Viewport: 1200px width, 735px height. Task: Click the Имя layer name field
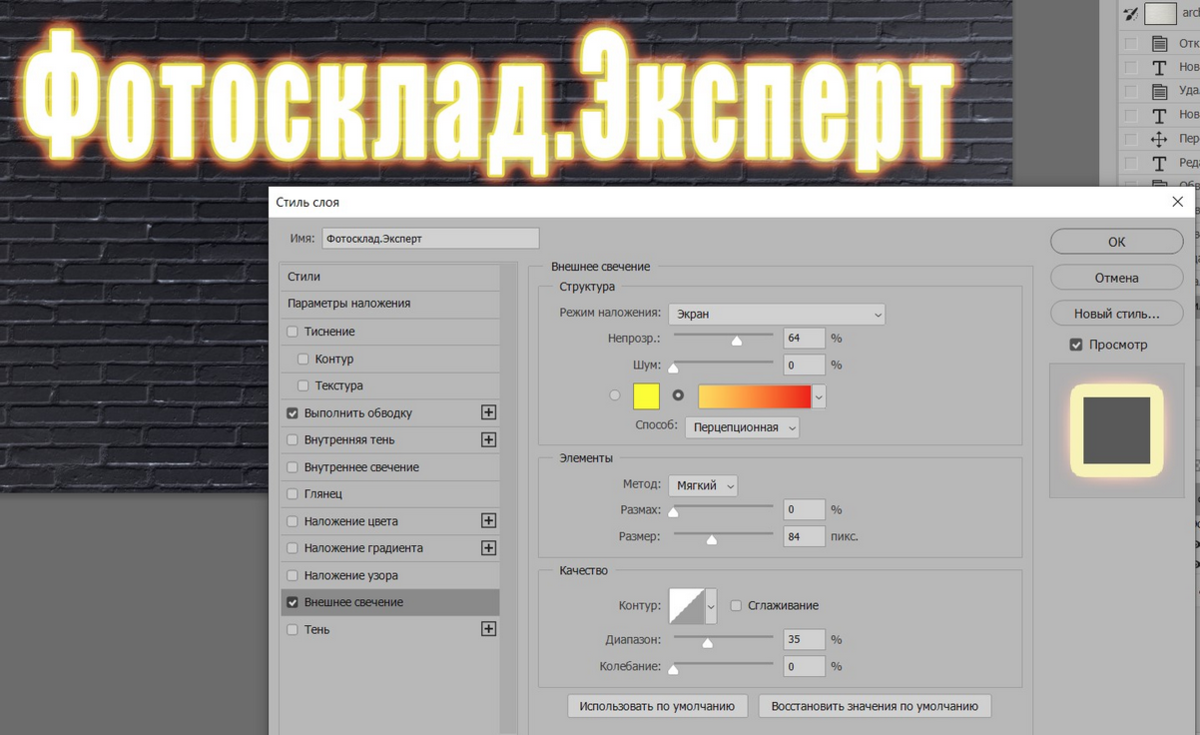coord(430,239)
